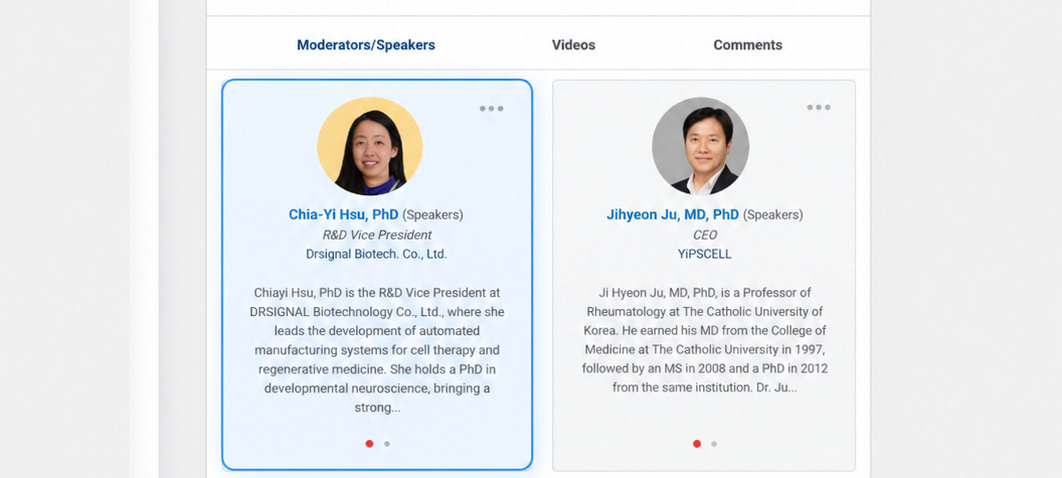Open the Comments tab
1062x478 pixels.
pos(747,45)
